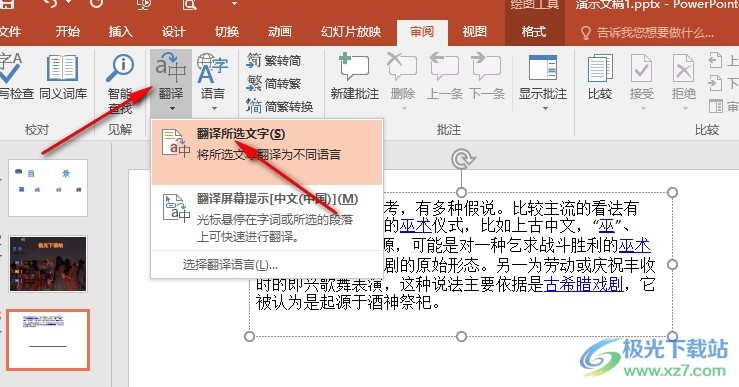Click the Accept (接受) change icon
The image size is (739, 387).
point(641,68)
